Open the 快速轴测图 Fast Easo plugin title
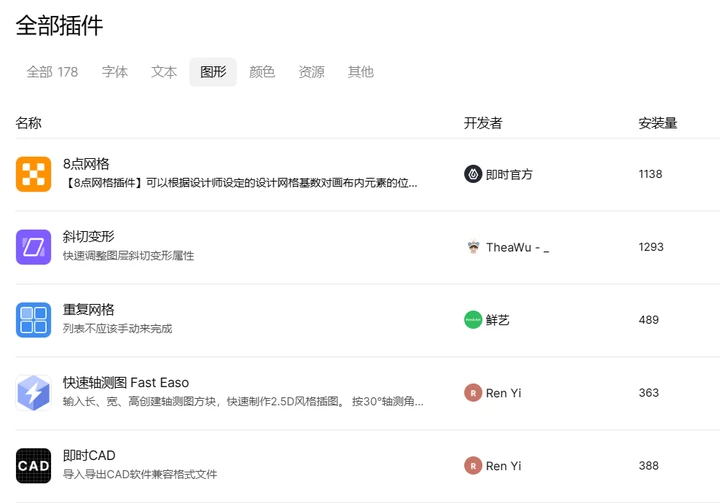This screenshot has width=720, height=503. point(126,383)
